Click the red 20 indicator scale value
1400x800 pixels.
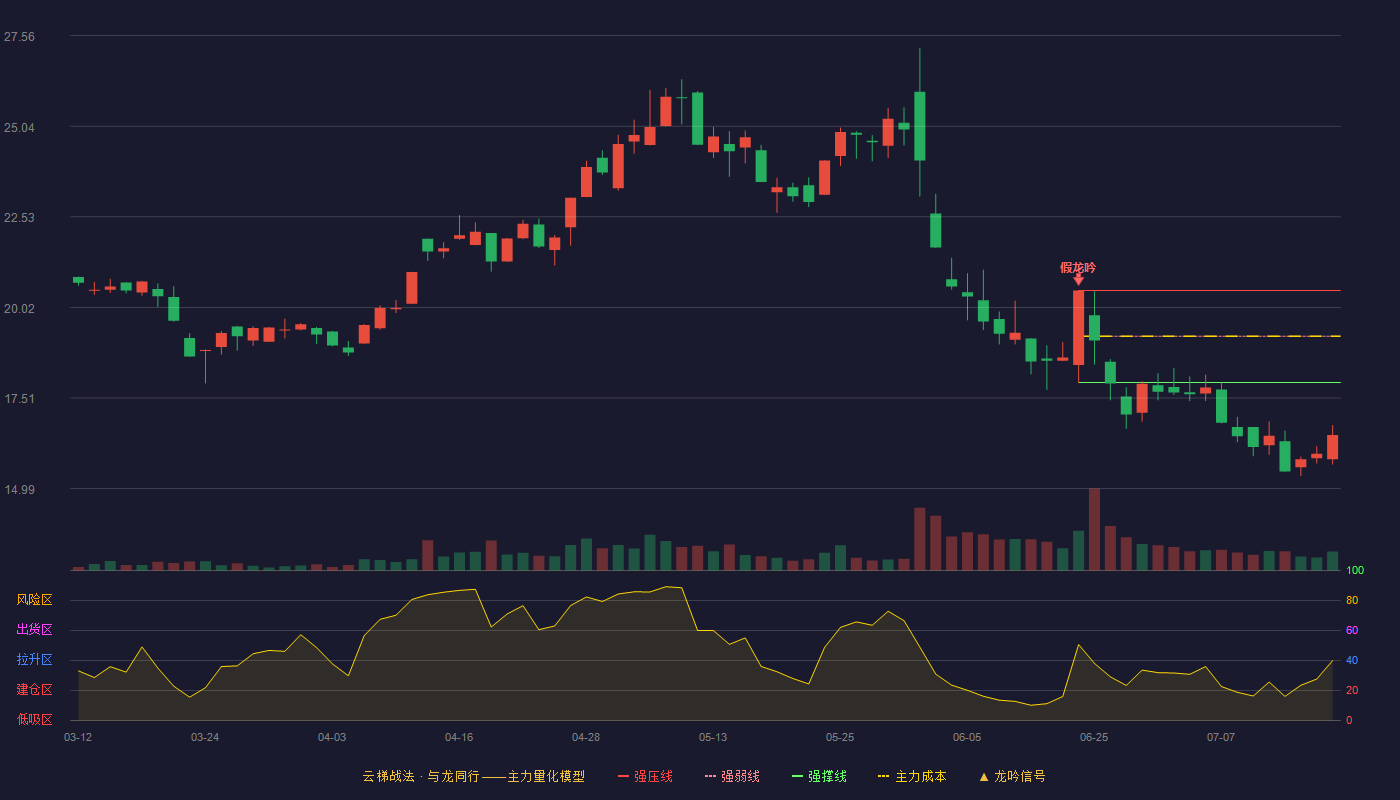pyautogui.click(x=1352, y=690)
